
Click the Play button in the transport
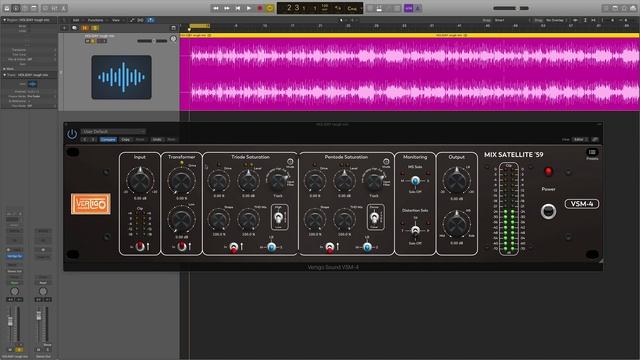[x=249, y=8]
